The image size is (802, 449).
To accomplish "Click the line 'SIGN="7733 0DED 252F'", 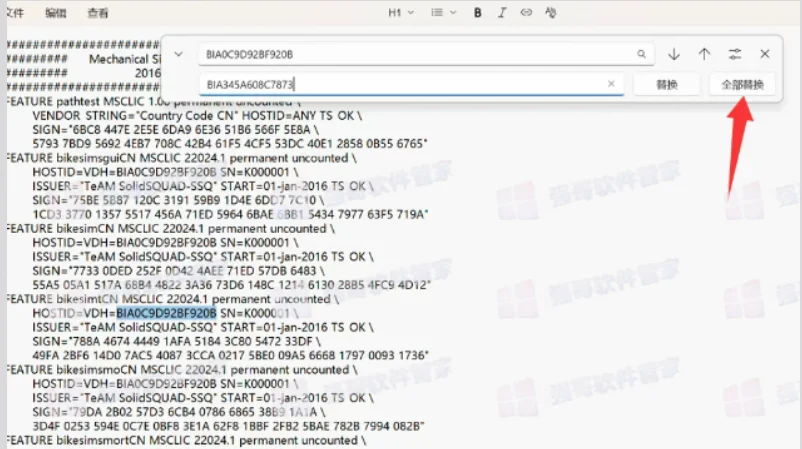I will point(178,271).
